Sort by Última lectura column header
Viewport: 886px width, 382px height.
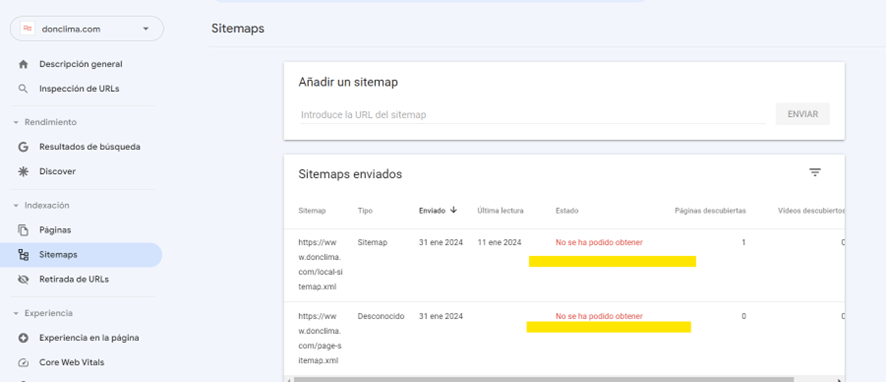tap(500, 211)
